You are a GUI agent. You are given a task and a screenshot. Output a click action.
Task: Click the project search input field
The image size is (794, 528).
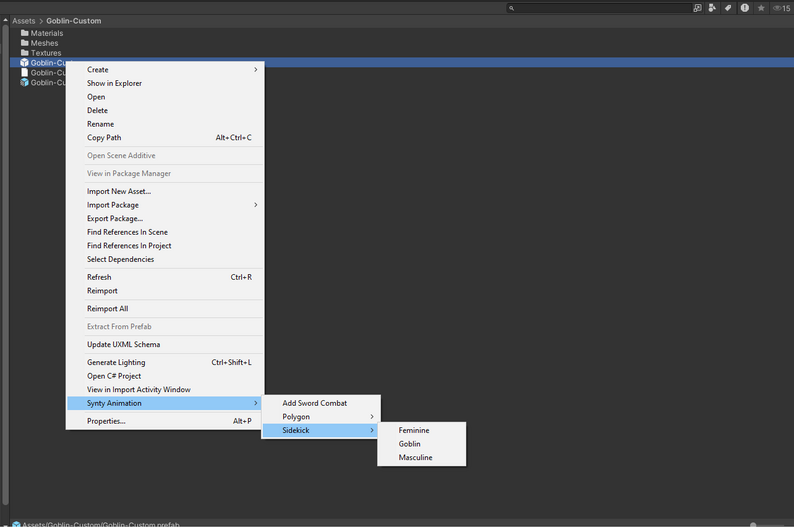[600, 8]
